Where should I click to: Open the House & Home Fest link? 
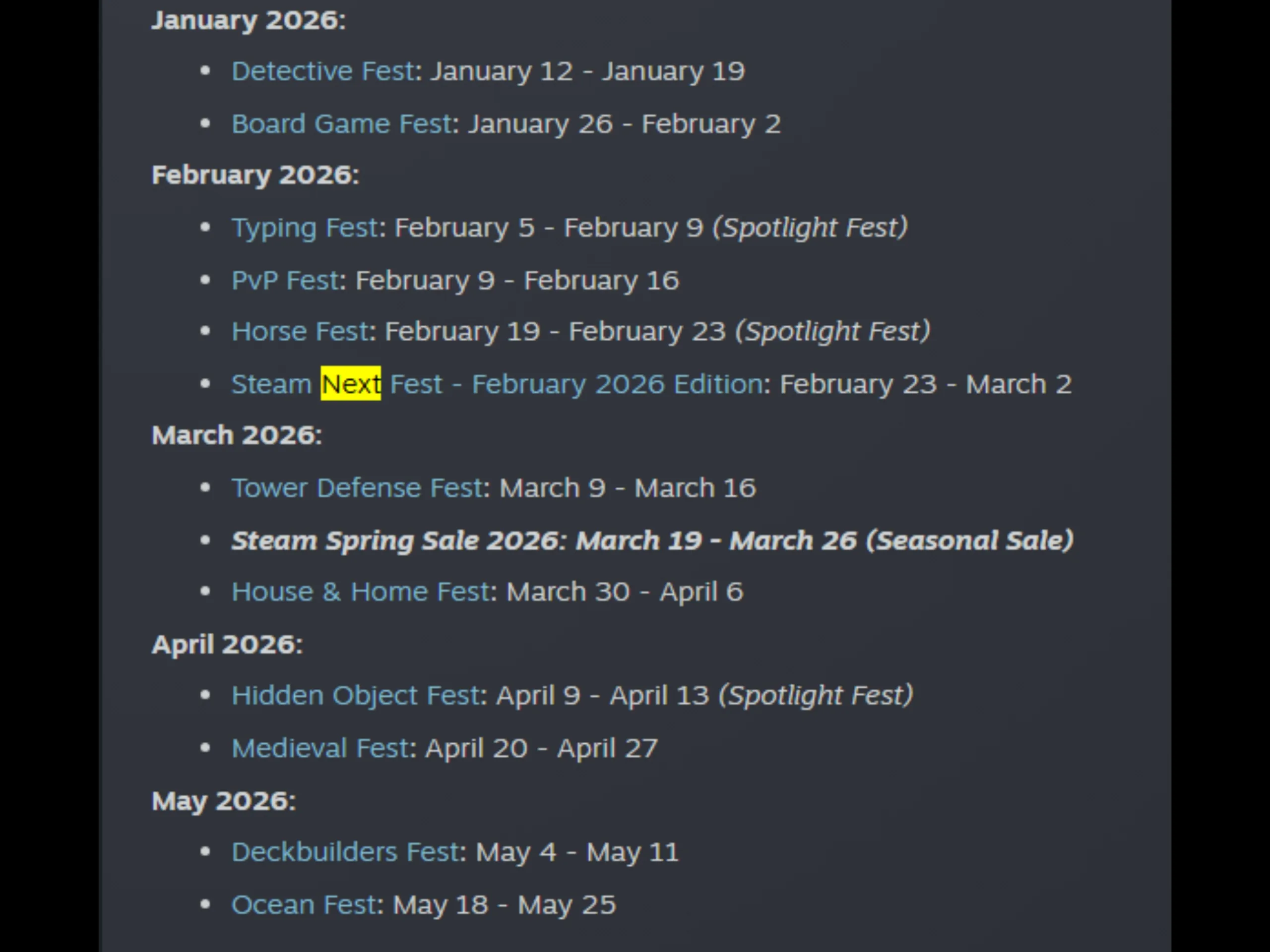[360, 592]
